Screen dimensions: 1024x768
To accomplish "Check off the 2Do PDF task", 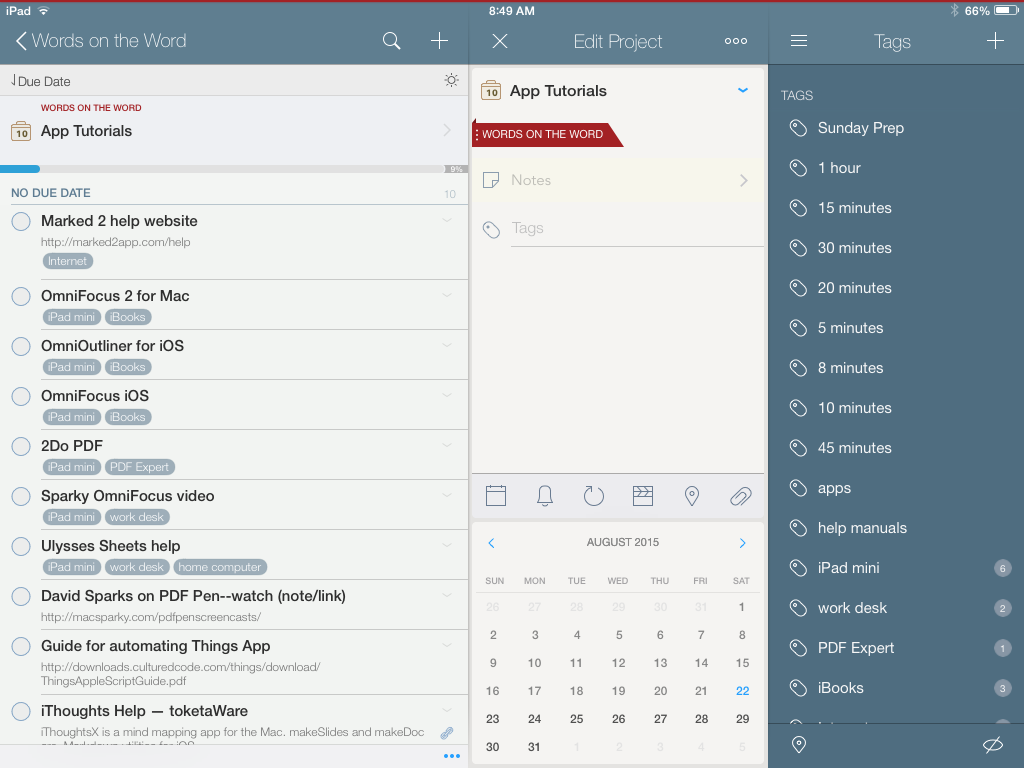I will [x=21, y=447].
